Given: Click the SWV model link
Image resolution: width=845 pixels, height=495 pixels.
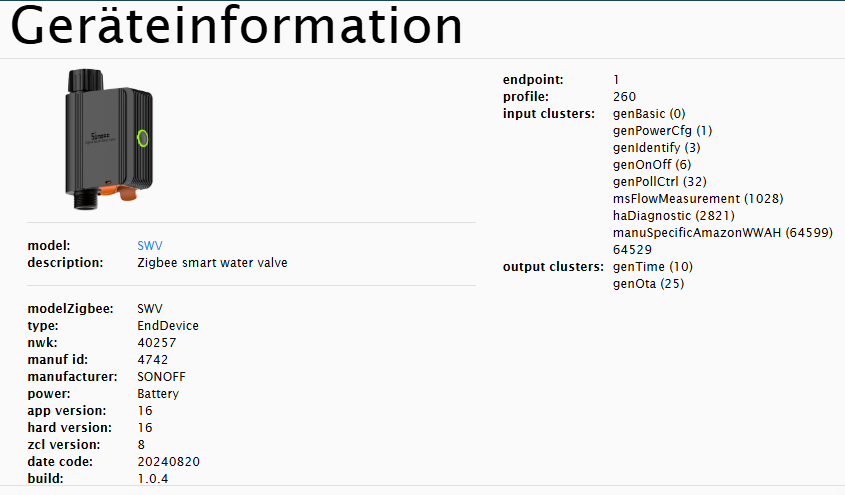Looking at the screenshot, I should click(149, 245).
